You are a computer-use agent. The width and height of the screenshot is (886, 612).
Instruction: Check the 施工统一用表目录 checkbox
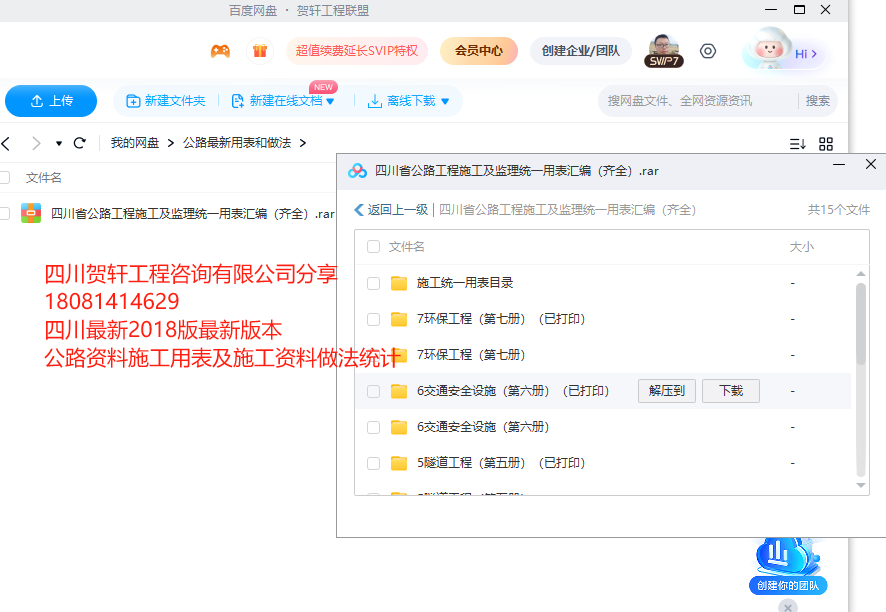pyautogui.click(x=373, y=283)
